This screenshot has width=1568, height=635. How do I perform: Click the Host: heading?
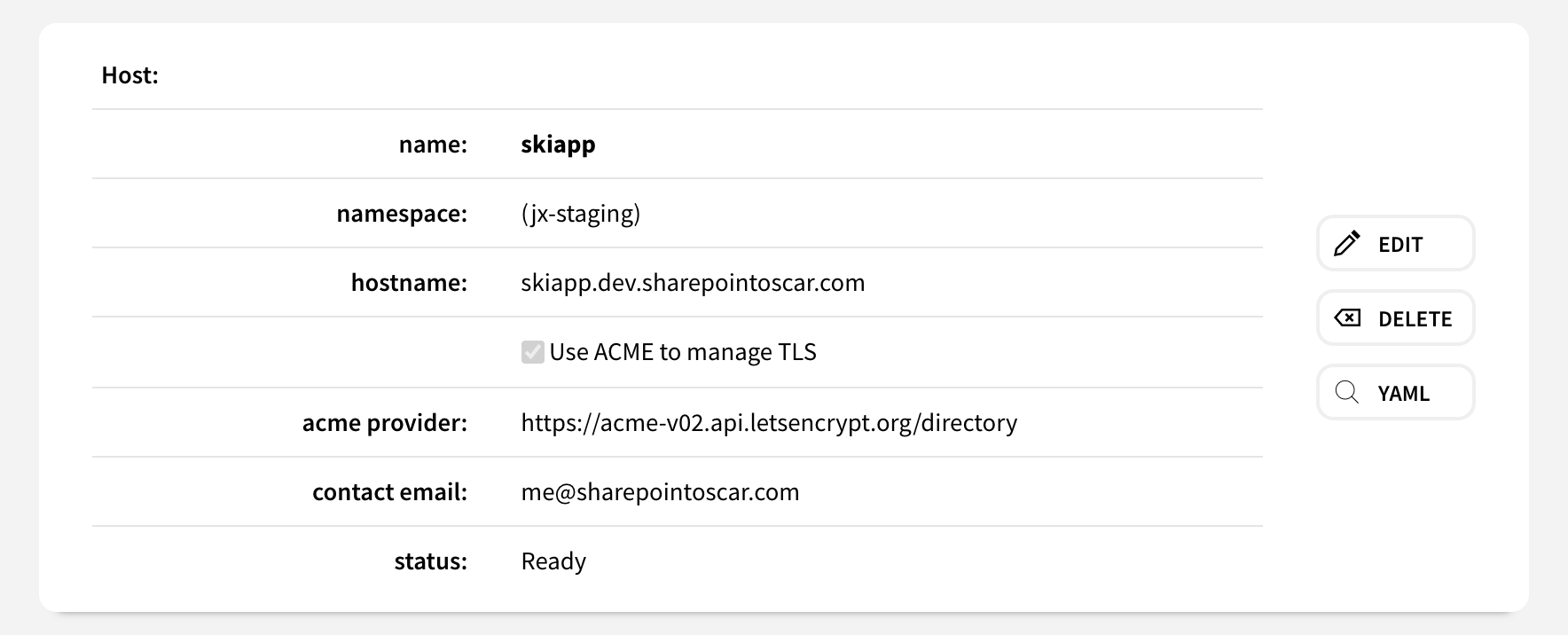tap(129, 75)
